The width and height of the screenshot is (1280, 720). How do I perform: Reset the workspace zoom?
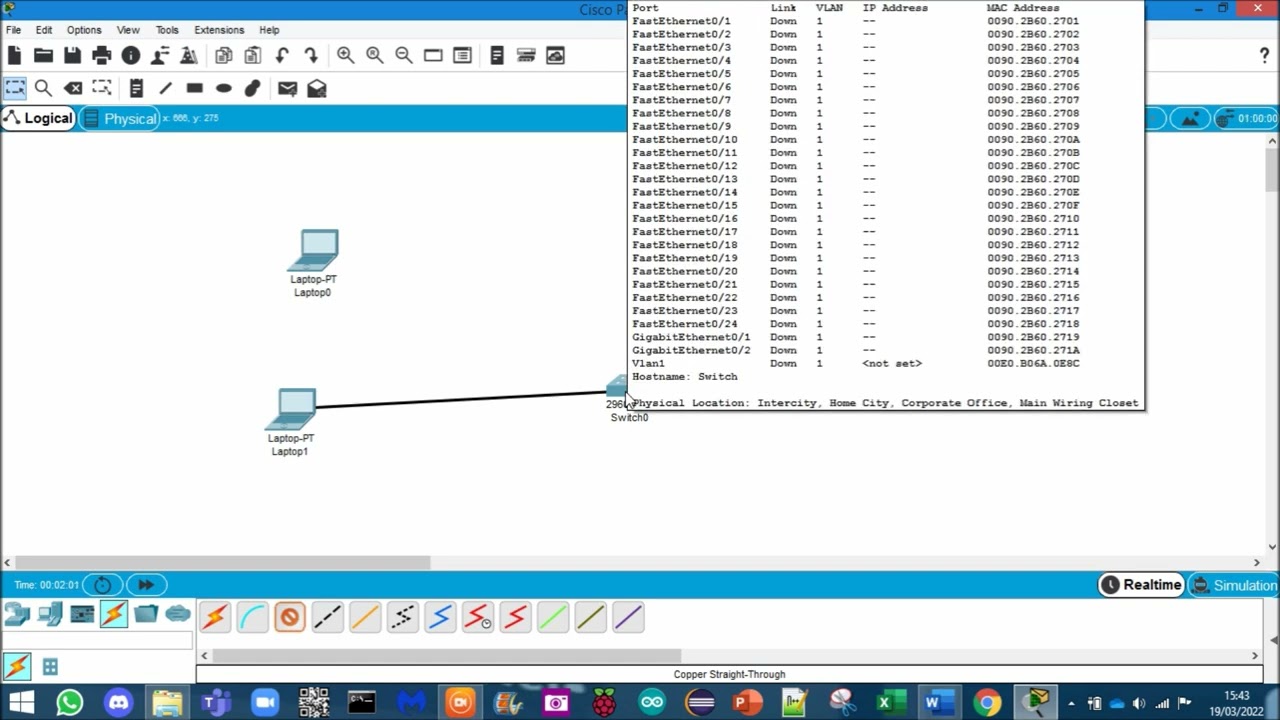point(374,56)
